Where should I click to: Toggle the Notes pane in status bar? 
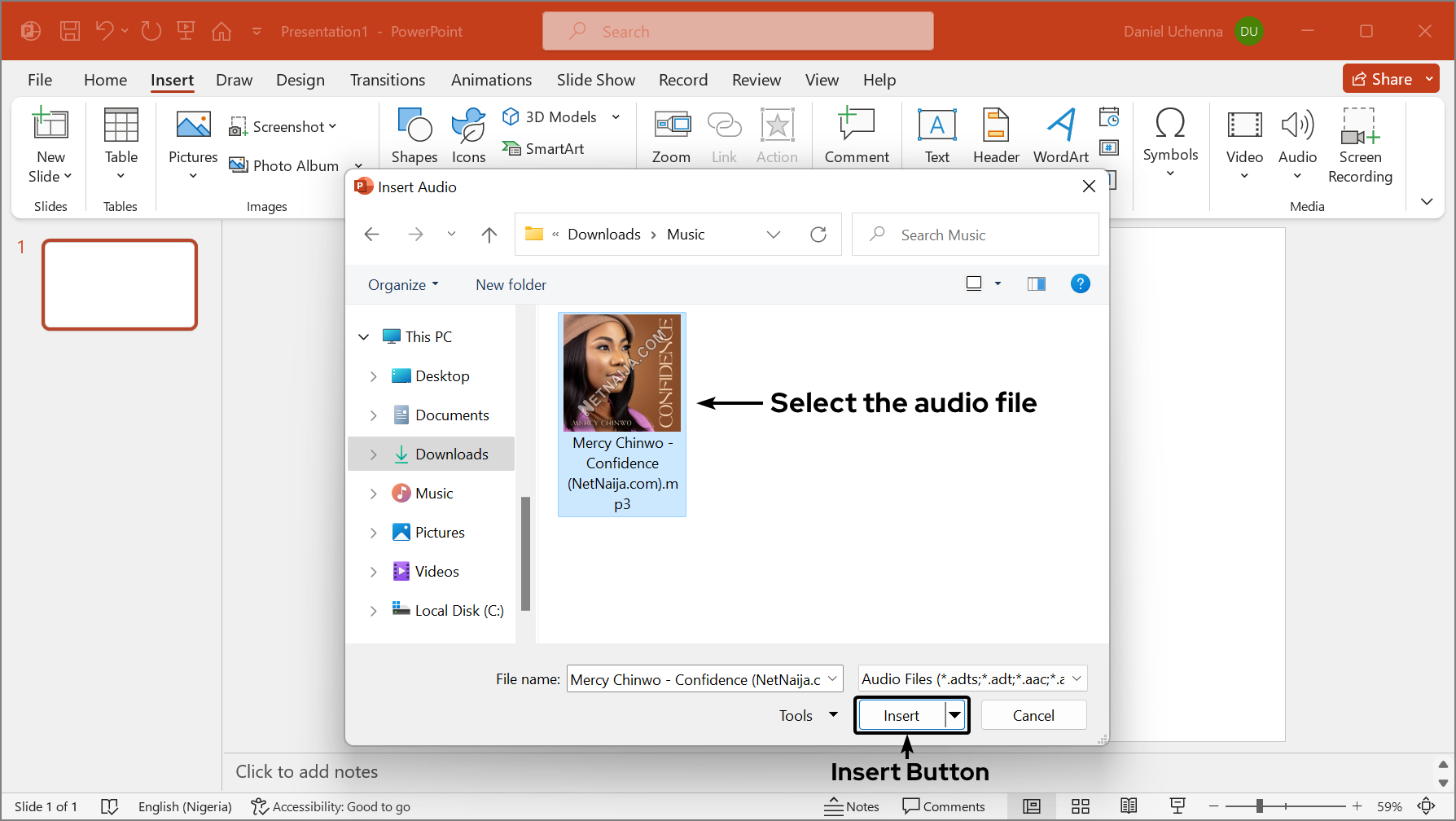pyautogui.click(x=852, y=806)
